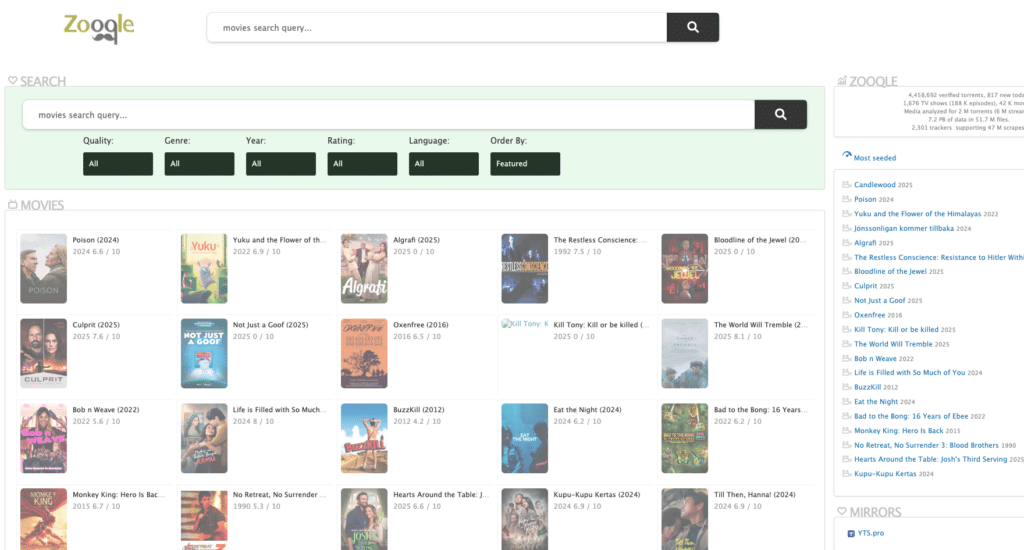Open the Hearts Around the Table poster
This screenshot has height=550, width=1024.
pos(364,519)
